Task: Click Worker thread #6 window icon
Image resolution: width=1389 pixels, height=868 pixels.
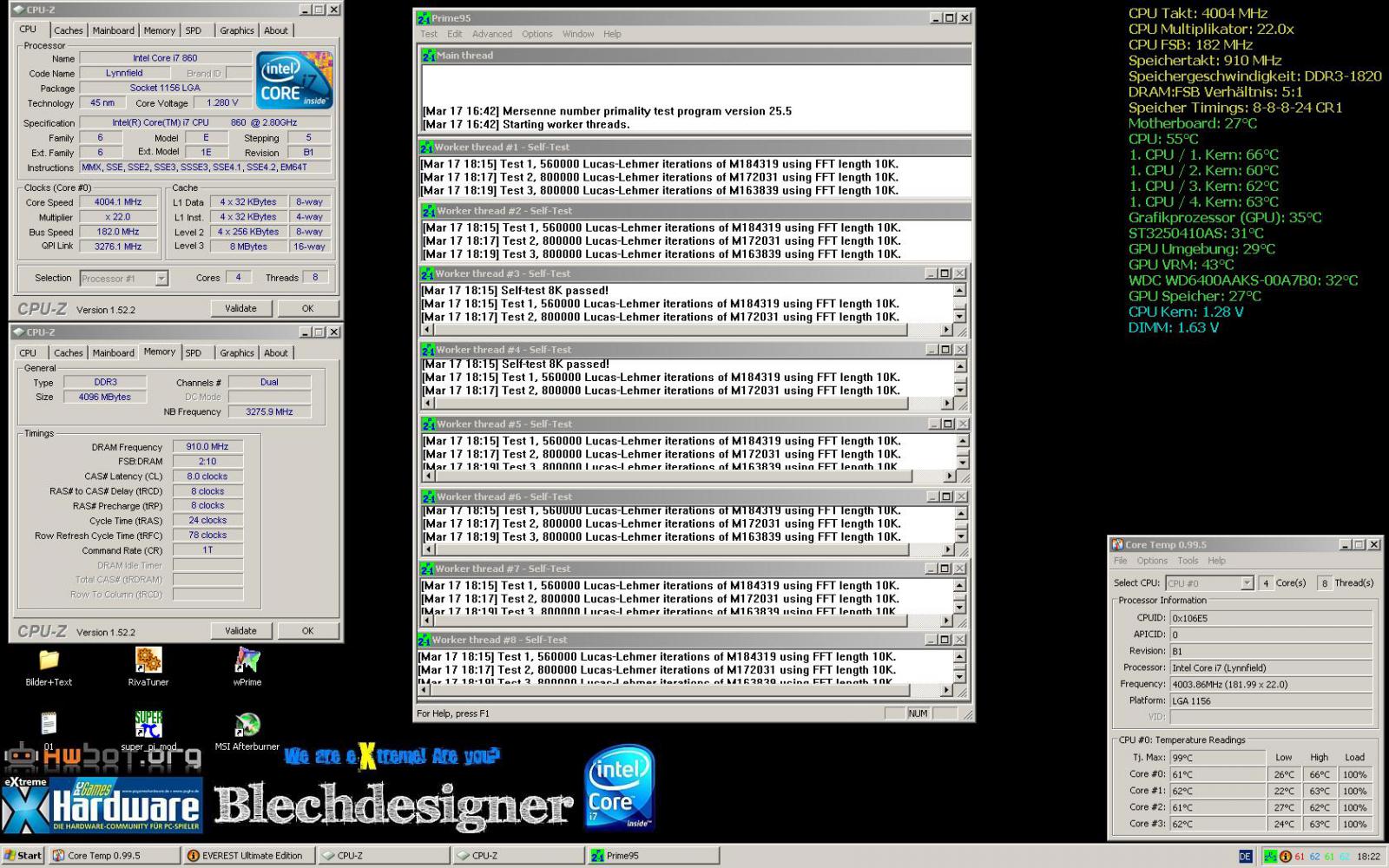Action: (428, 497)
